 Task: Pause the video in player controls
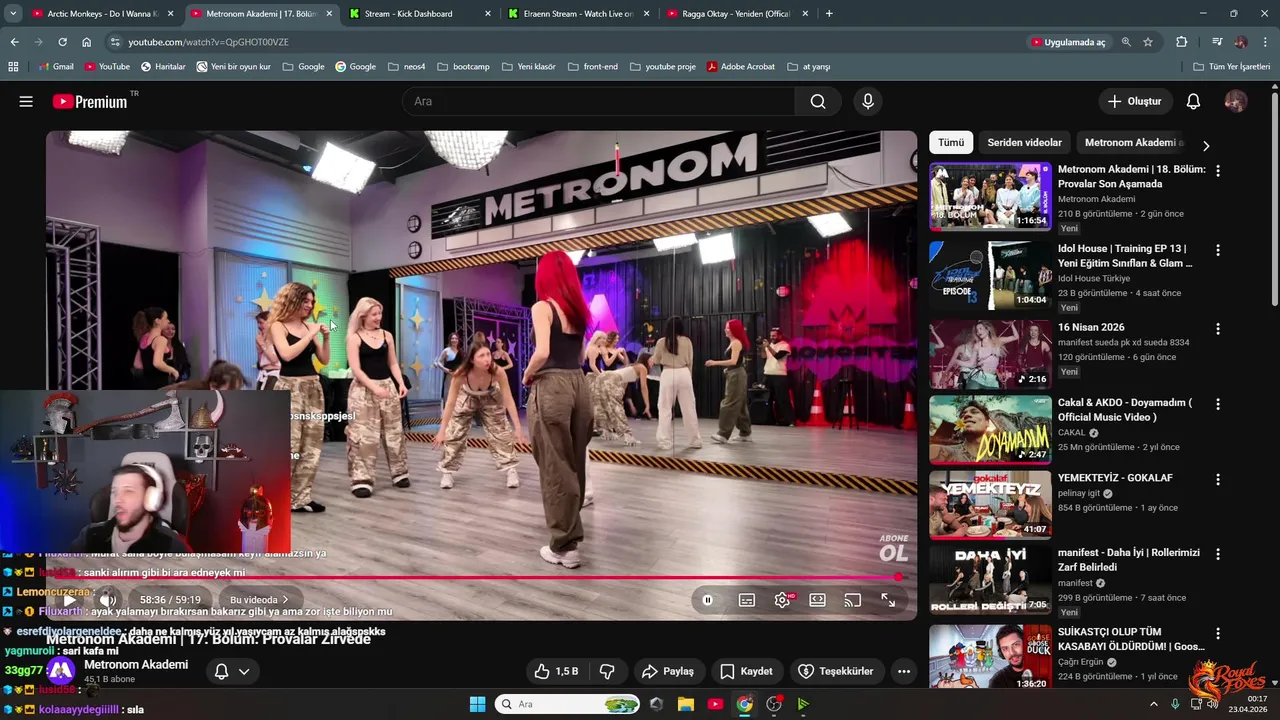point(708,600)
